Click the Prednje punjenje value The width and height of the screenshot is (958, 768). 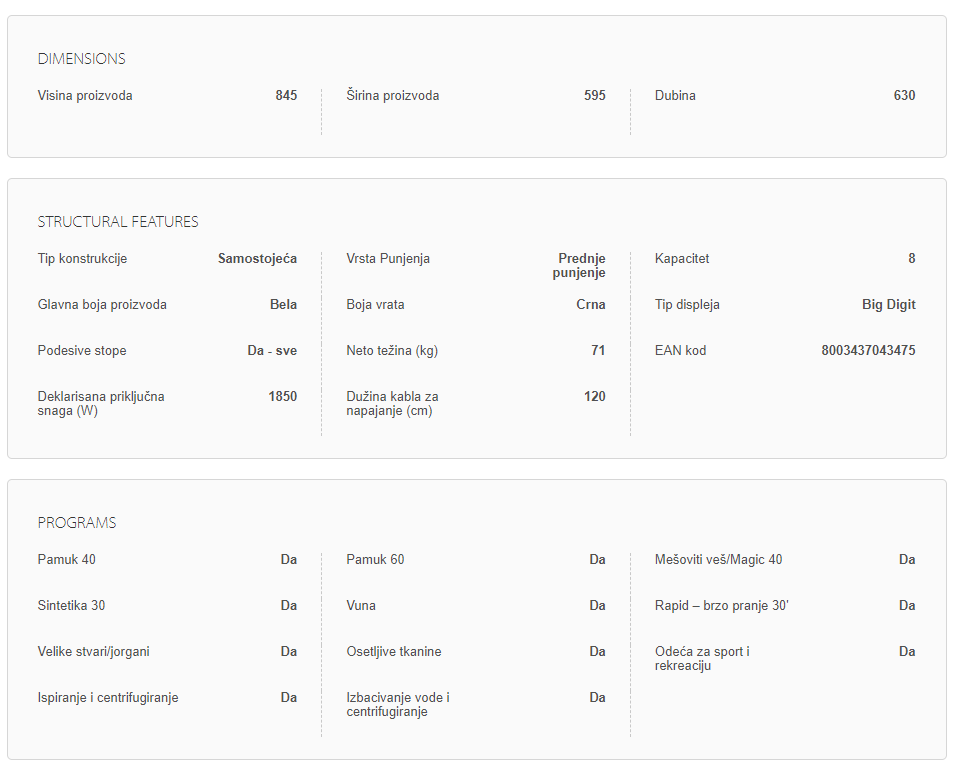[x=581, y=266]
